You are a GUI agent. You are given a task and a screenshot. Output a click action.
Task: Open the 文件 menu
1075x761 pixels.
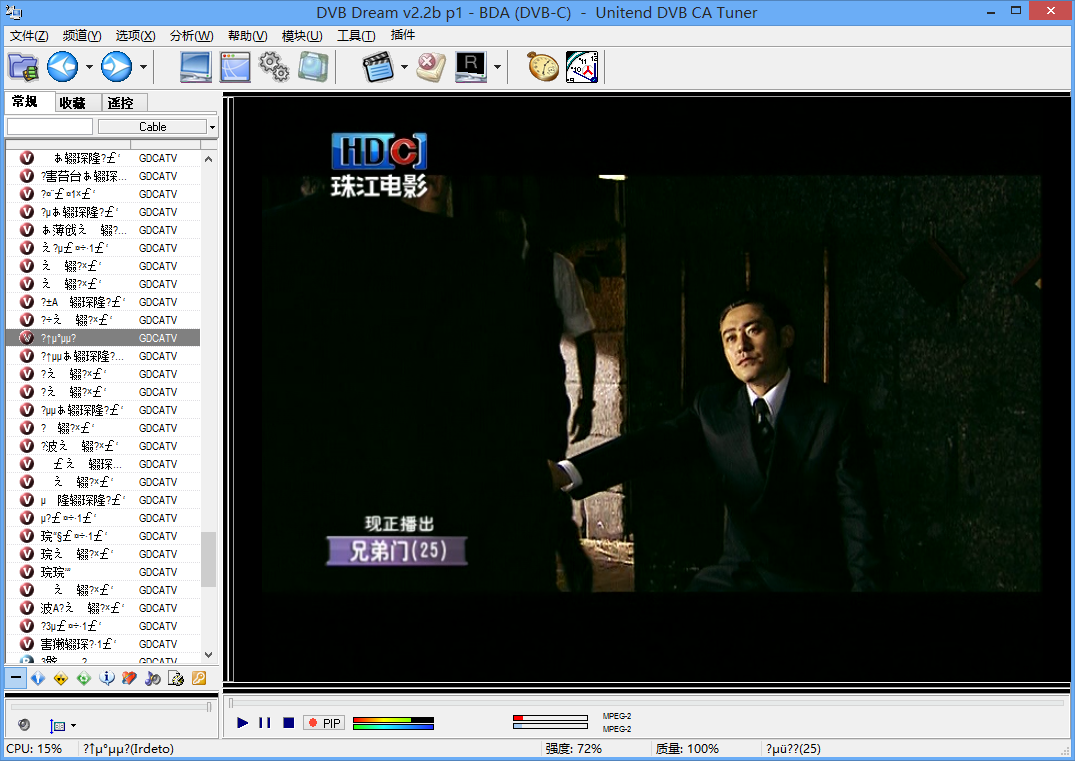(29, 36)
